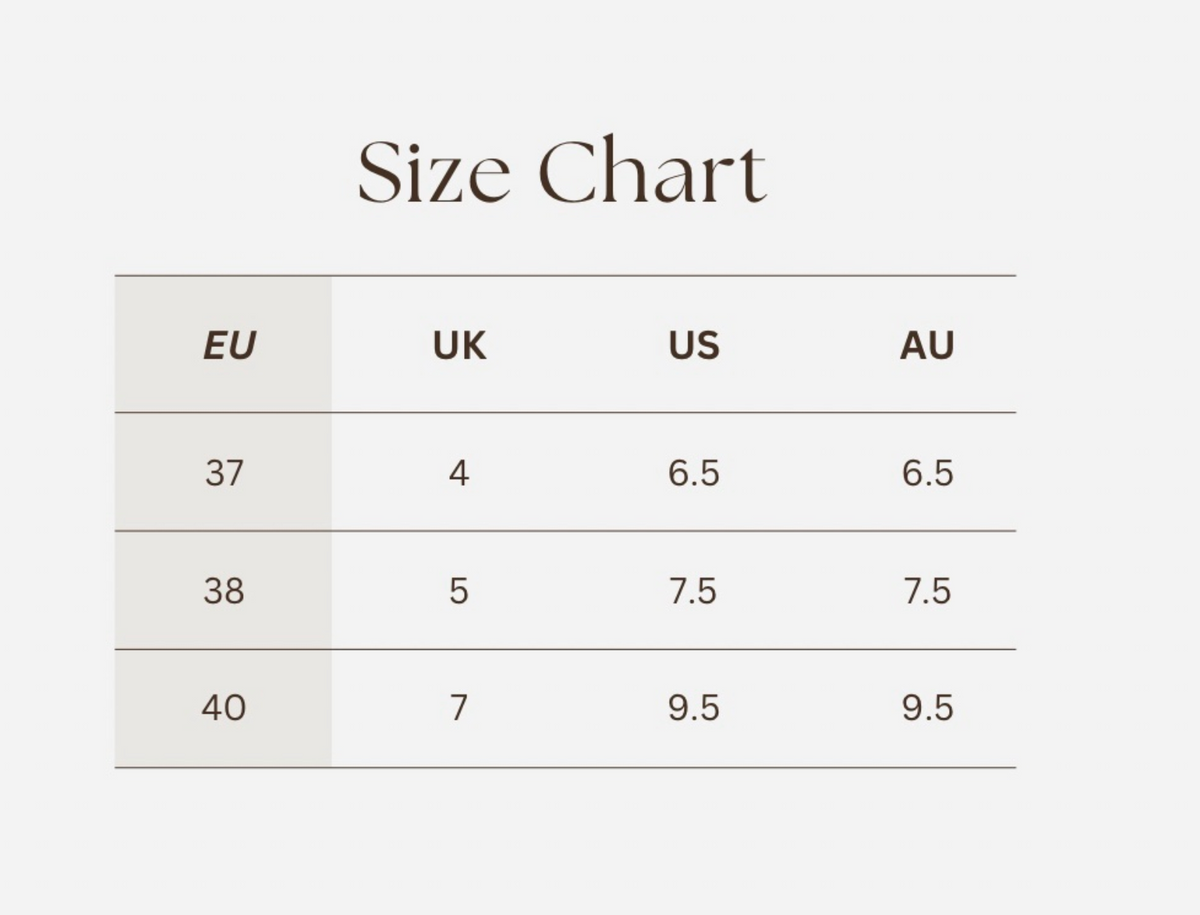
Task: Select the AU column header
Action: coord(927,345)
